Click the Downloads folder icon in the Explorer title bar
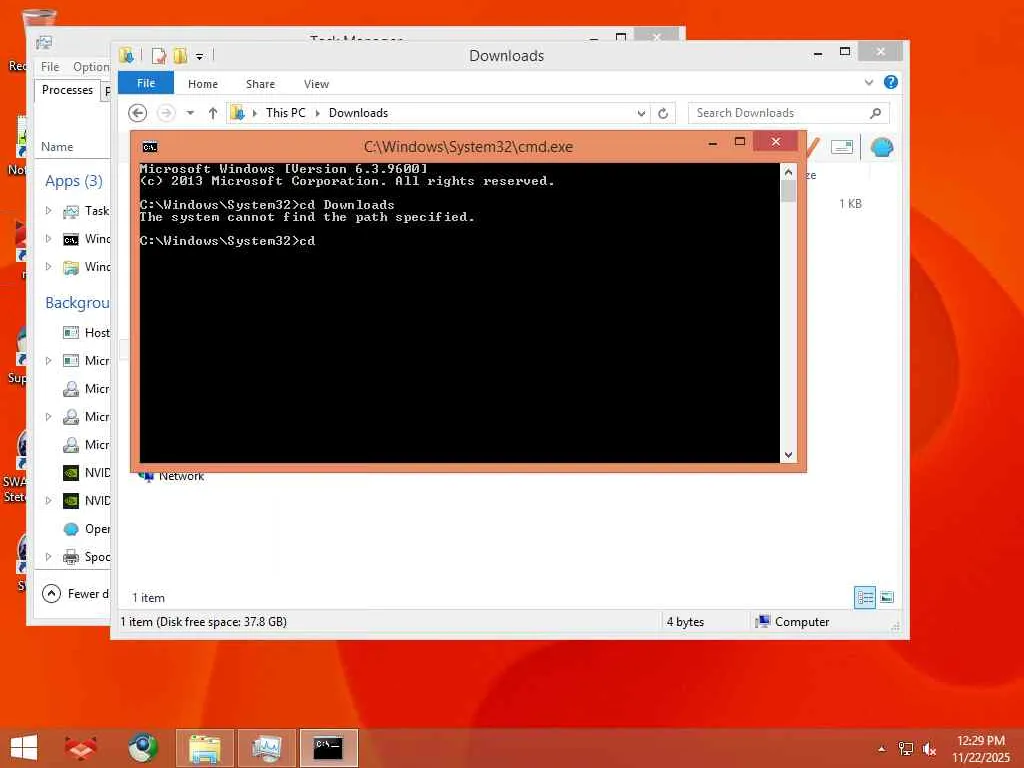 127,56
